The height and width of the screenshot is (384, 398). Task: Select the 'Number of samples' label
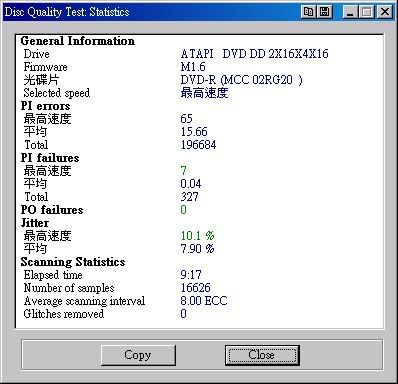69,288
